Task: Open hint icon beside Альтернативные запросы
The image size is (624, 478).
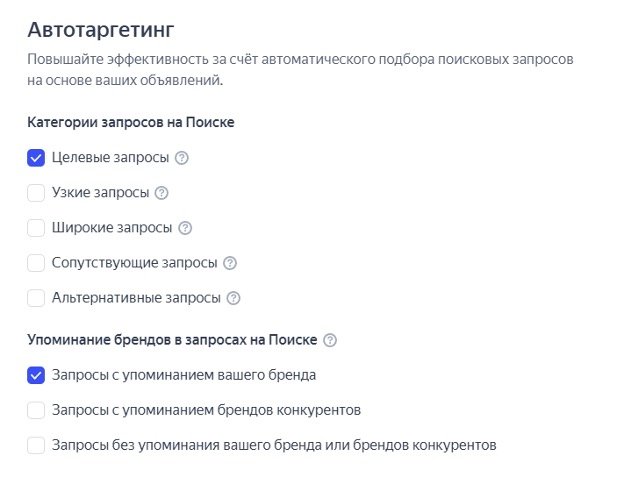Action: pos(233,298)
